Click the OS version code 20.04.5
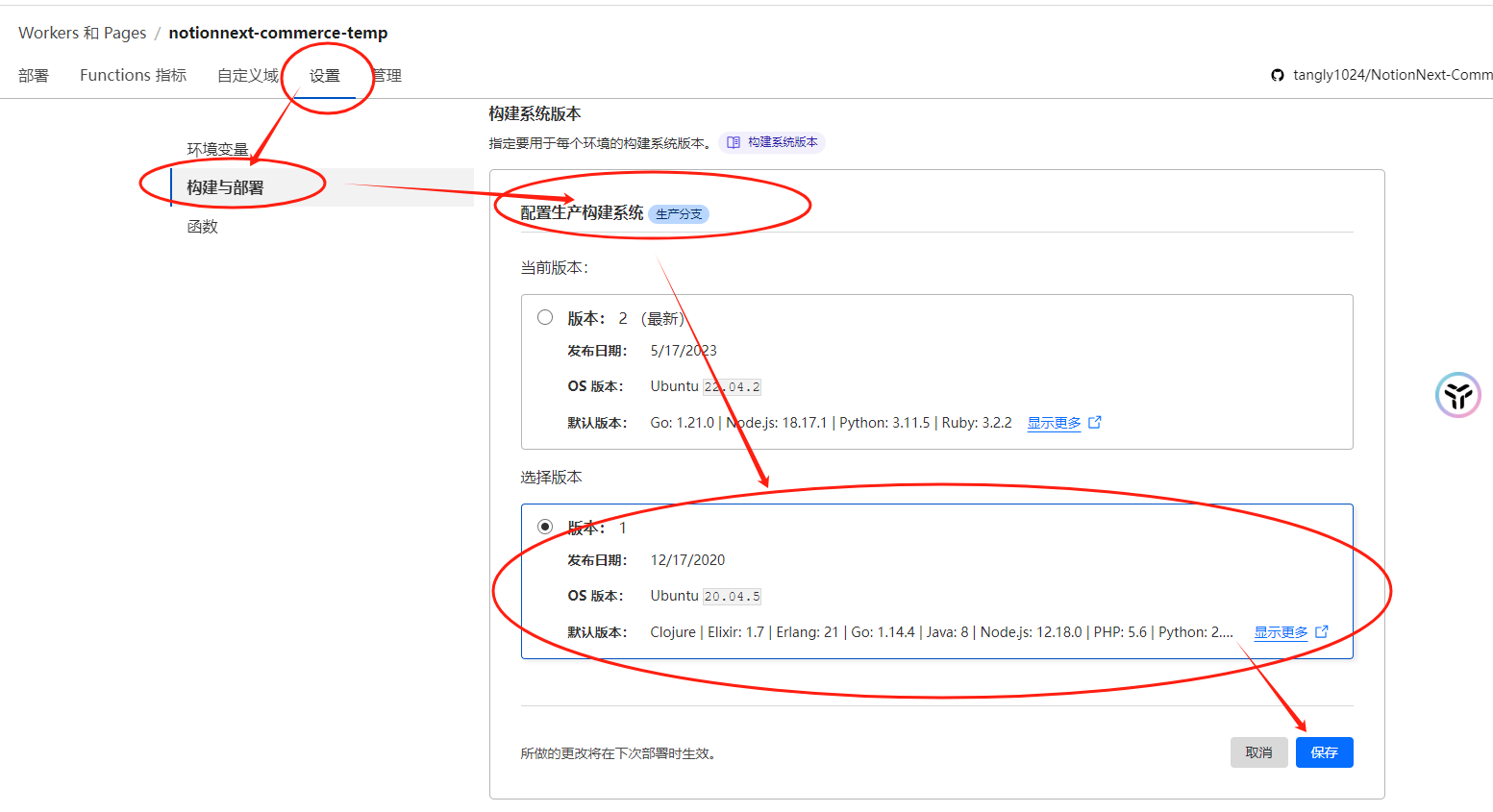The image size is (1493, 812). click(x=733, y=597)
